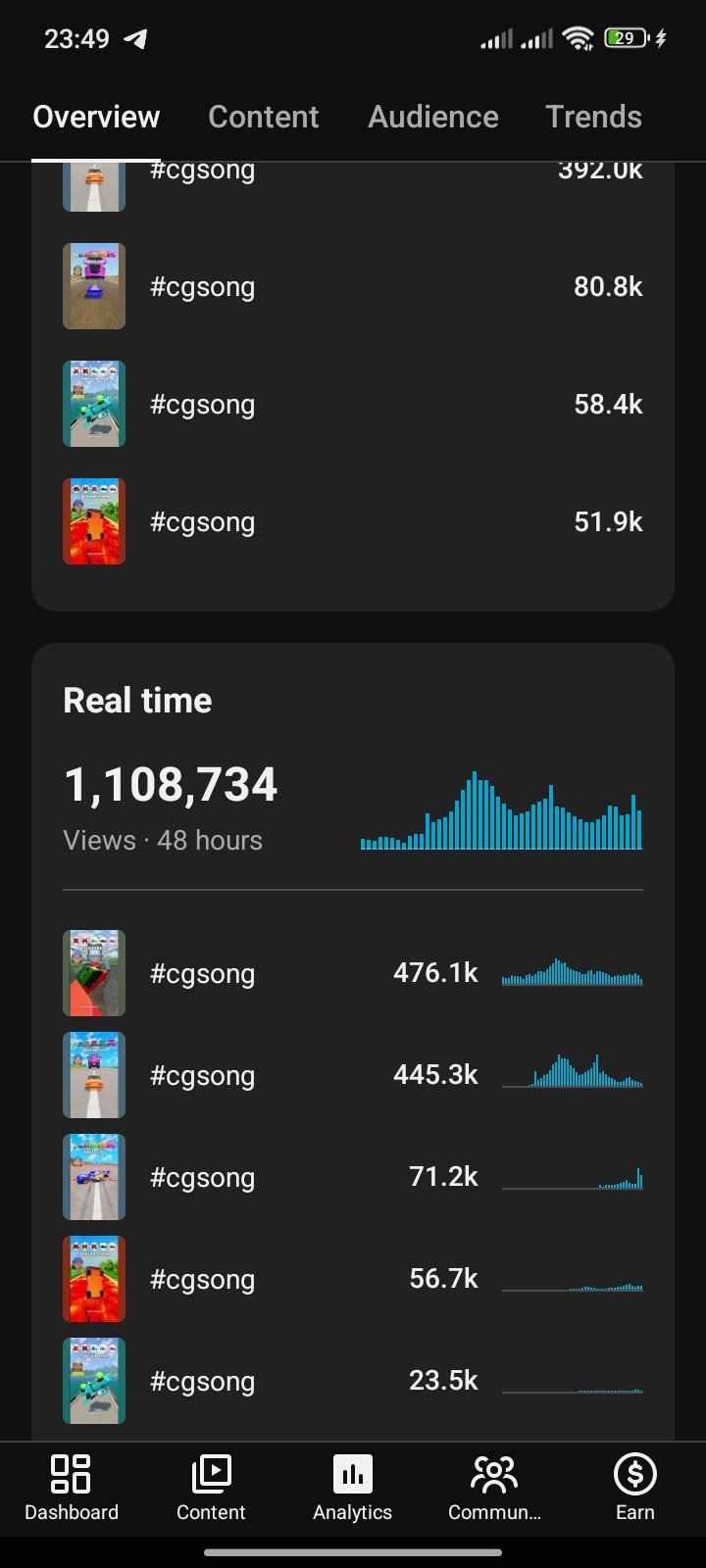Select the Analytics bar chart icon

click(x=352, y=1473)
